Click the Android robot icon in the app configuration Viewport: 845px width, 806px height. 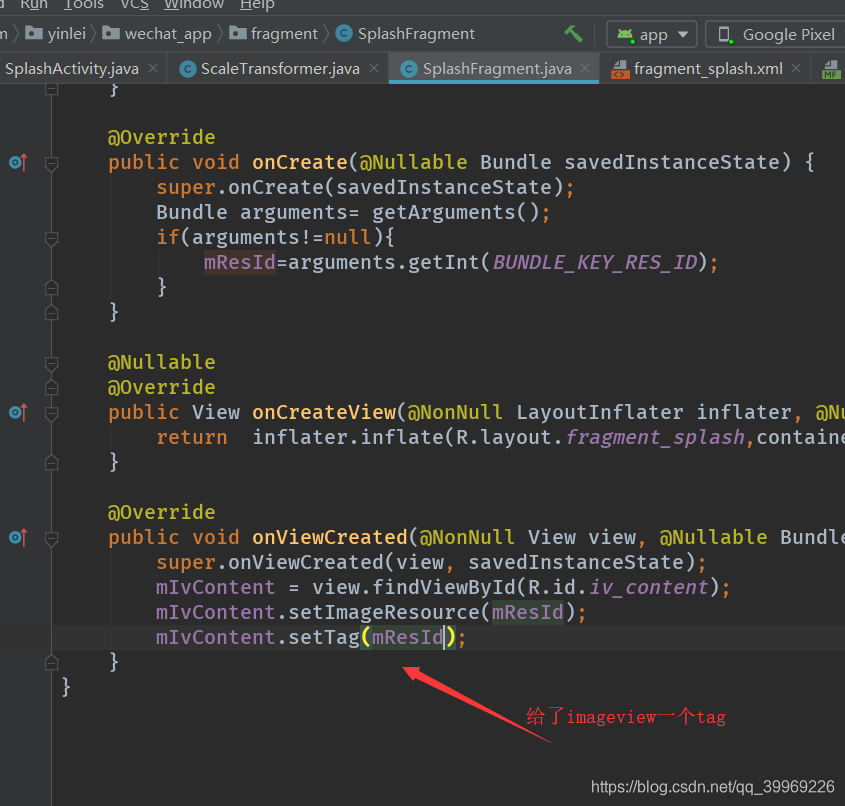pyautogui.click(x=625, y=33)
